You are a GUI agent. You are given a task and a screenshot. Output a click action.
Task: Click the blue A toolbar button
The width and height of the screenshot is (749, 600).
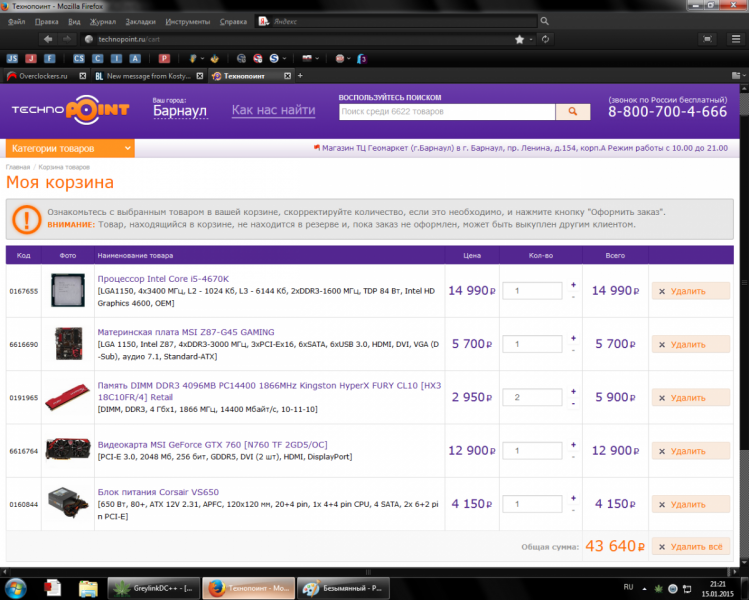point(135,58)
